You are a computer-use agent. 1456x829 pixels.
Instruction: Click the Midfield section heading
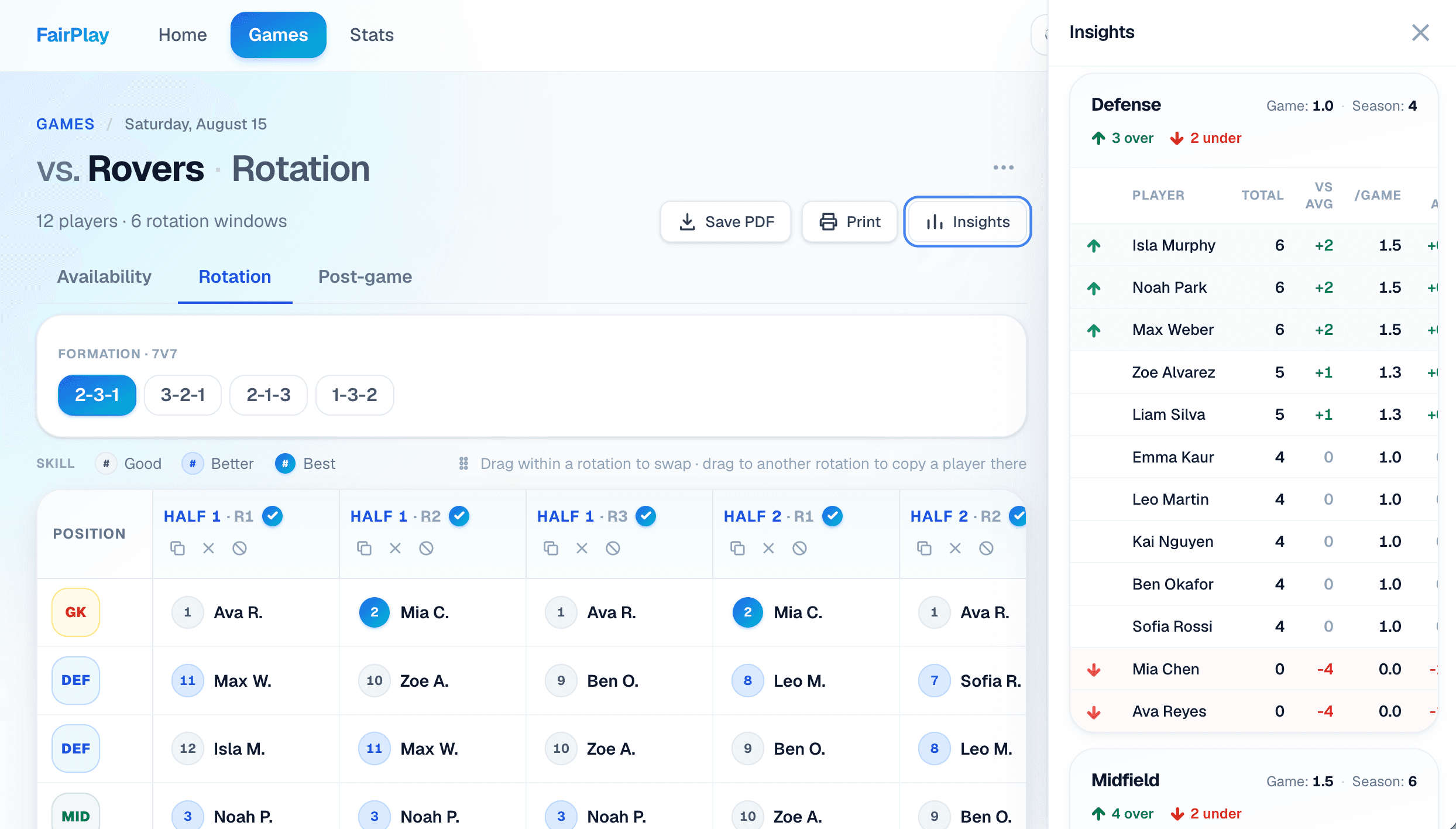pyautogui.click(x=1125, y=780)
